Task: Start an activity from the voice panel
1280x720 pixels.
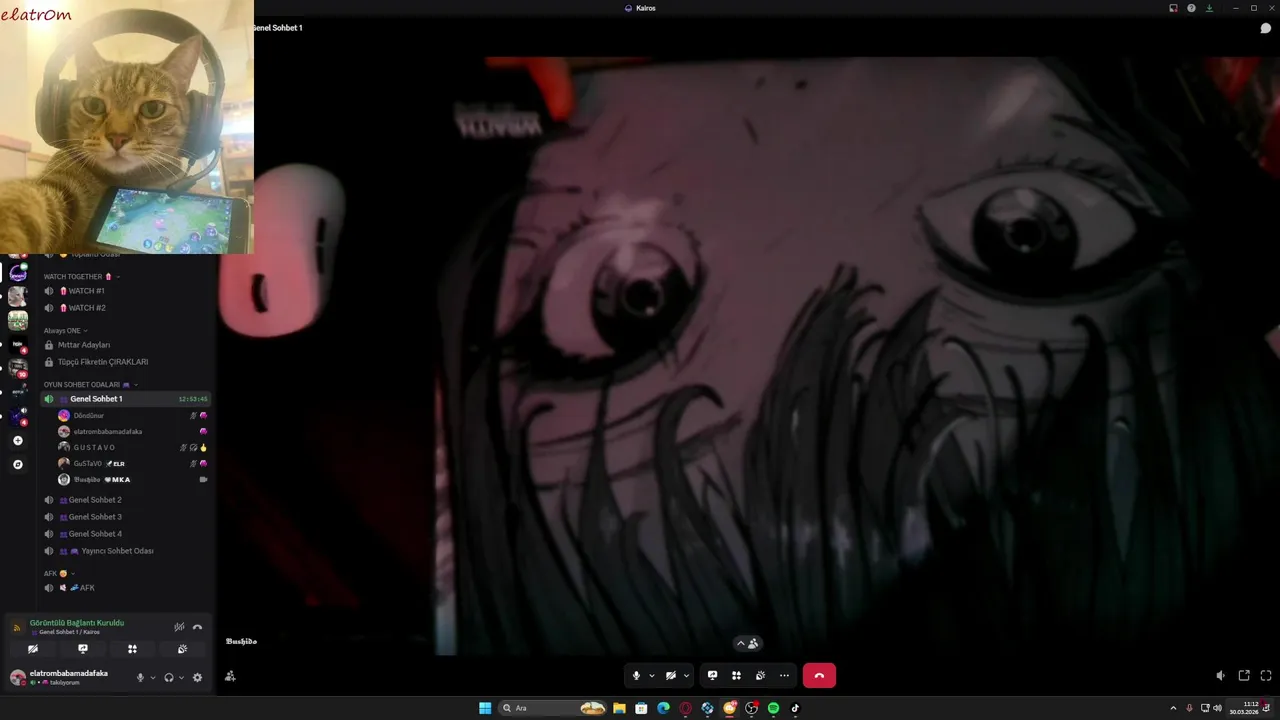Action: click(132, 649)
